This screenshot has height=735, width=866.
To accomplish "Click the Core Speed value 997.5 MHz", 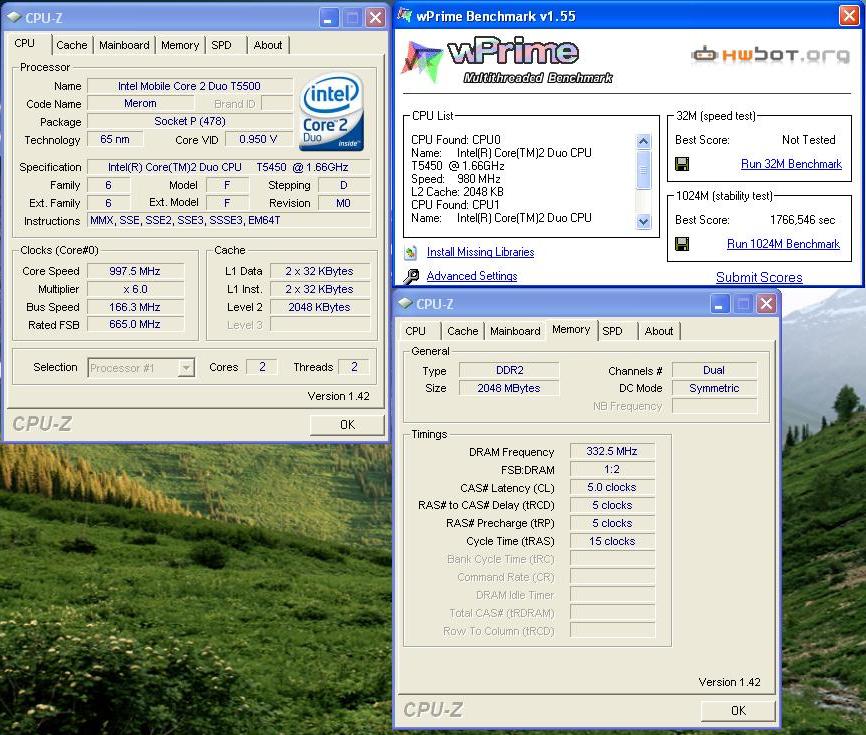I will click(x=135, y=271).
